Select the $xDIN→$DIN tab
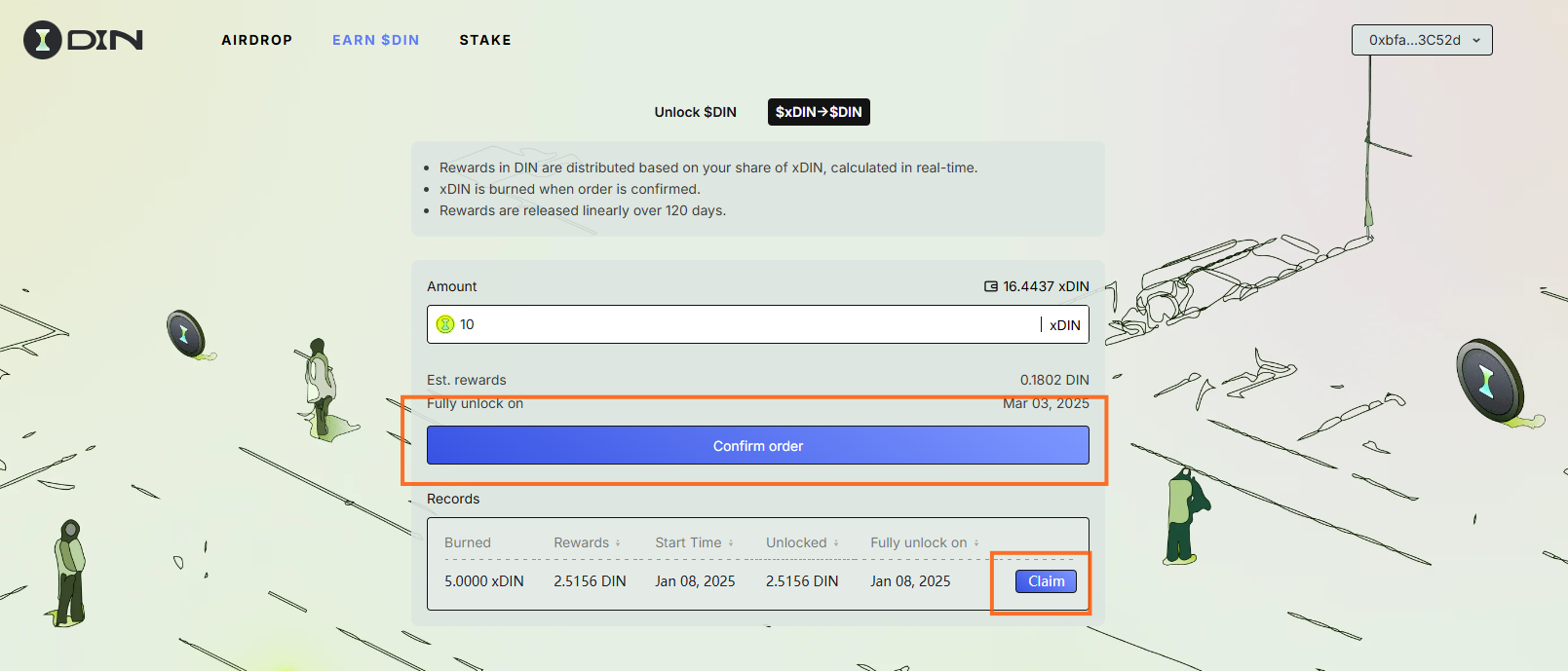This screenshot has height=671, width=1568. [x=819, y=112]
